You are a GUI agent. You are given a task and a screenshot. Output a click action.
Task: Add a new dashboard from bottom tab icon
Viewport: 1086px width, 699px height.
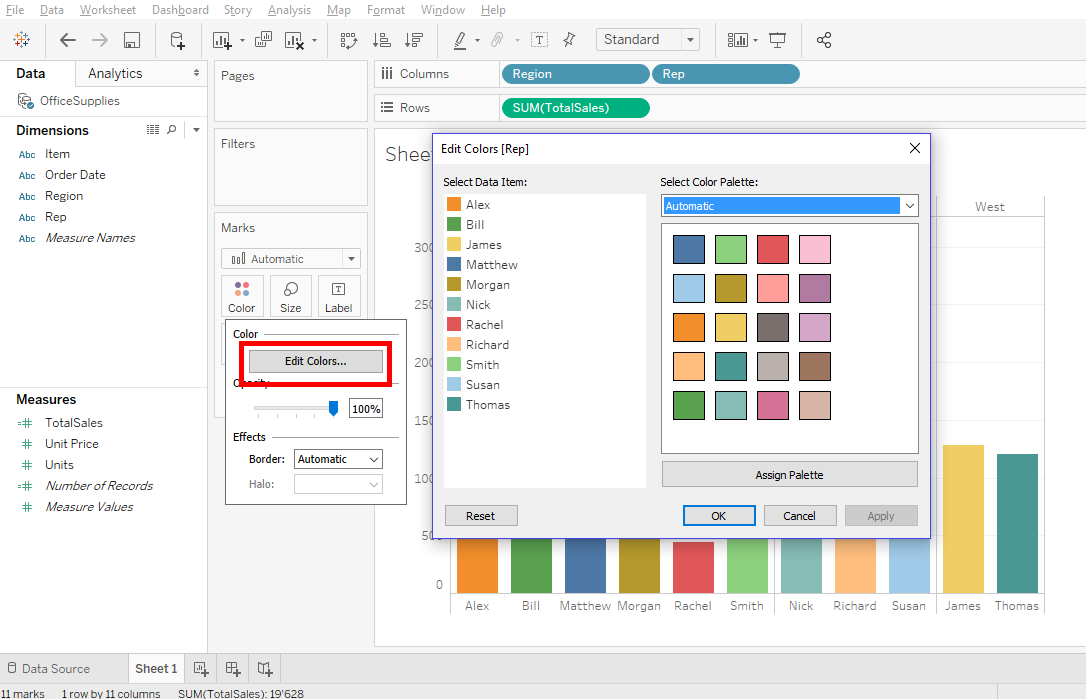[233, 669]
